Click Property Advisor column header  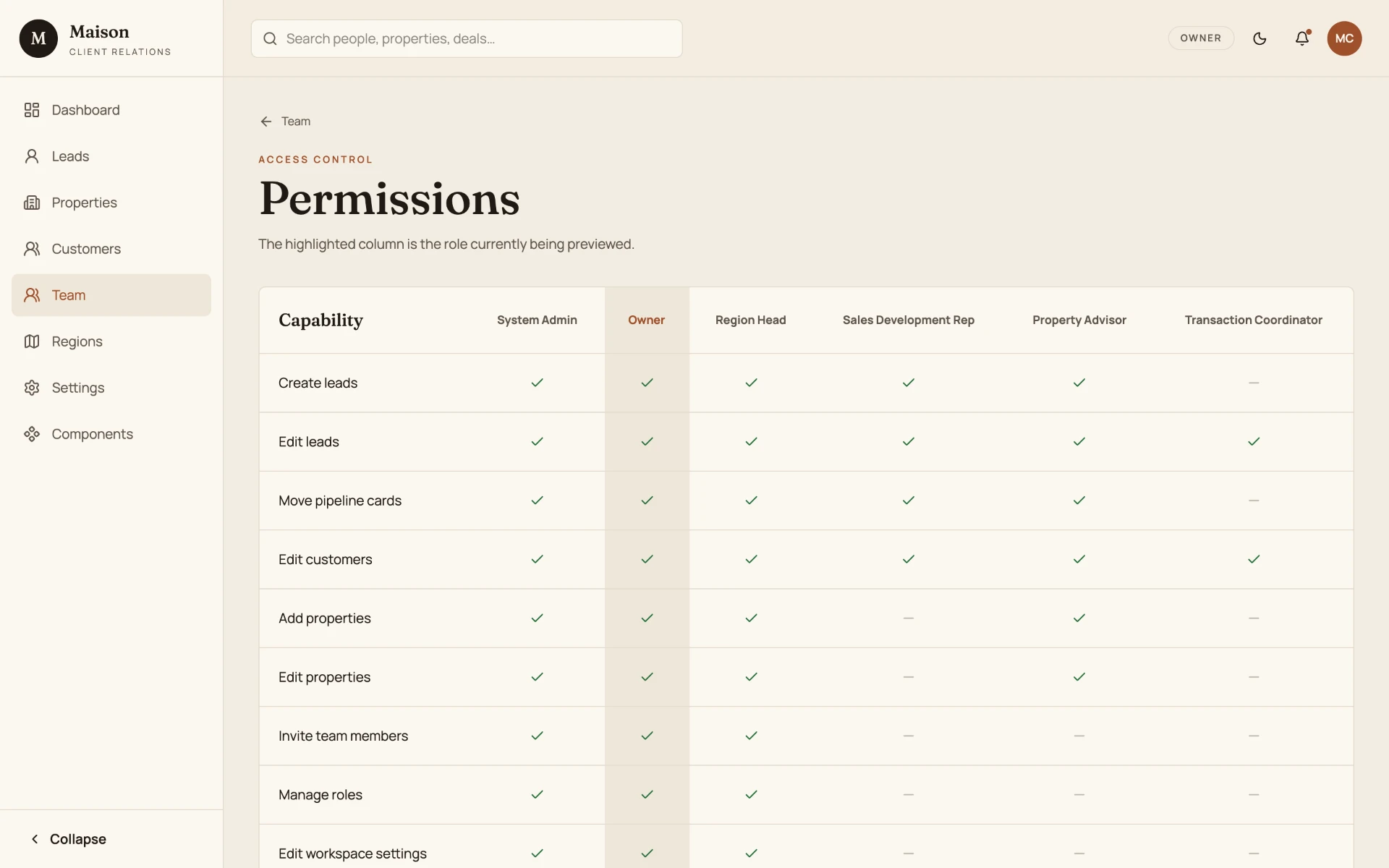[x=1079, y=320]
